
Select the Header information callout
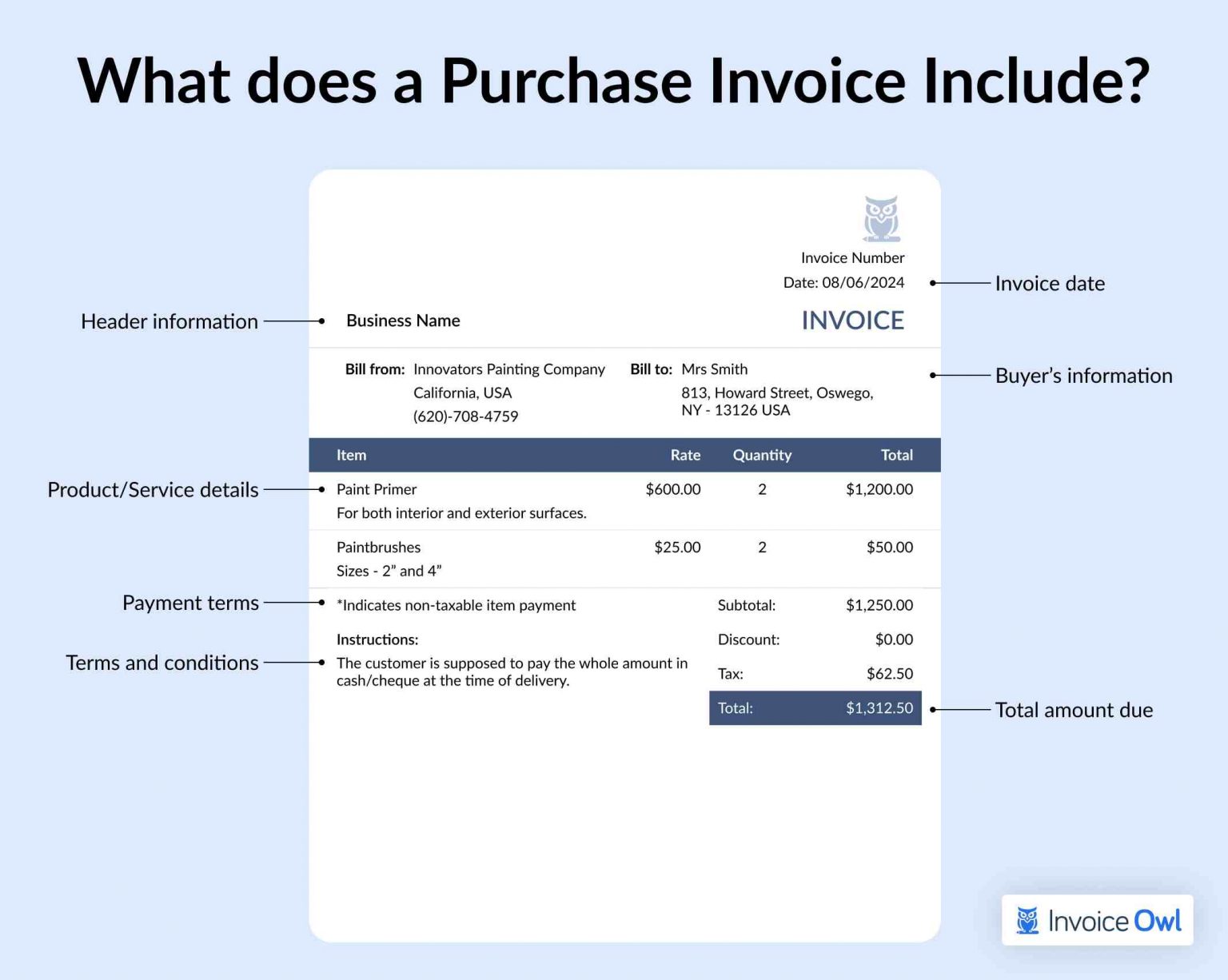coord(169,321)
